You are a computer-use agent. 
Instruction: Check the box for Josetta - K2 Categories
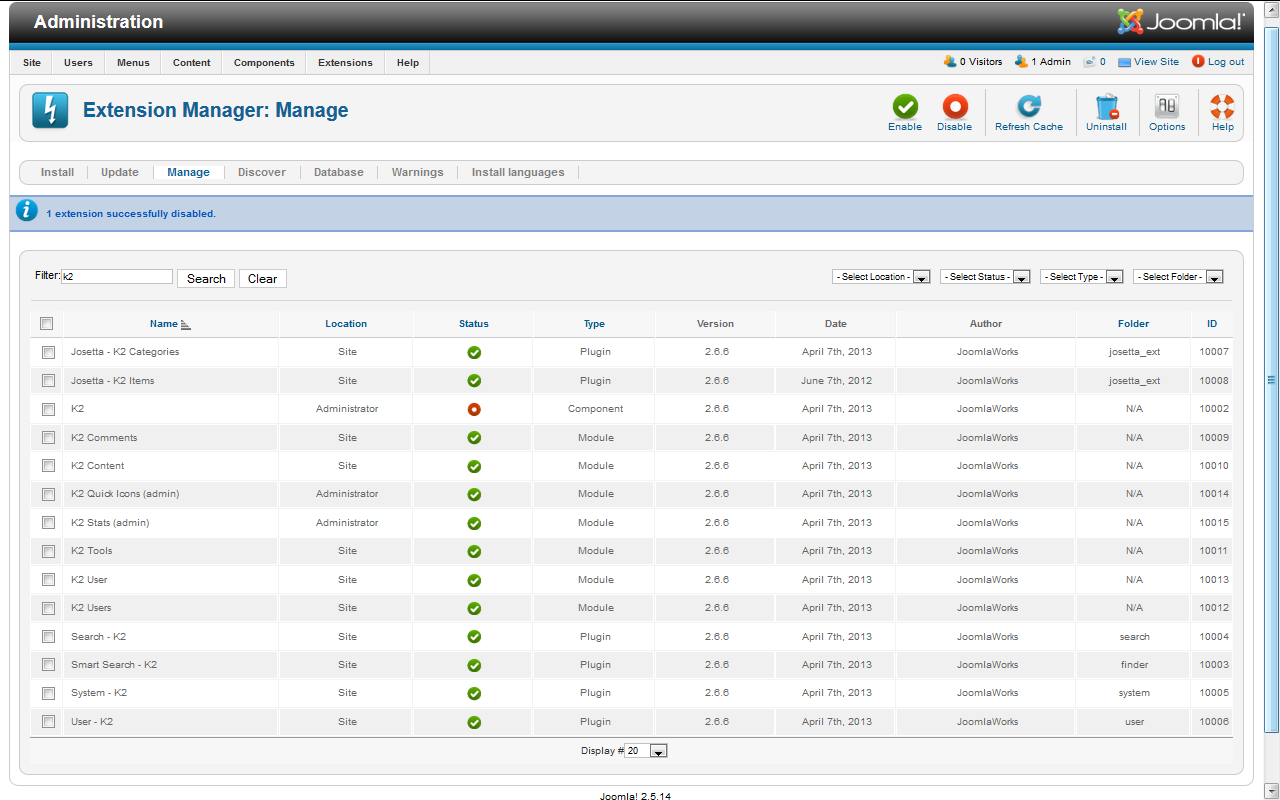click(x=48, y=352)
